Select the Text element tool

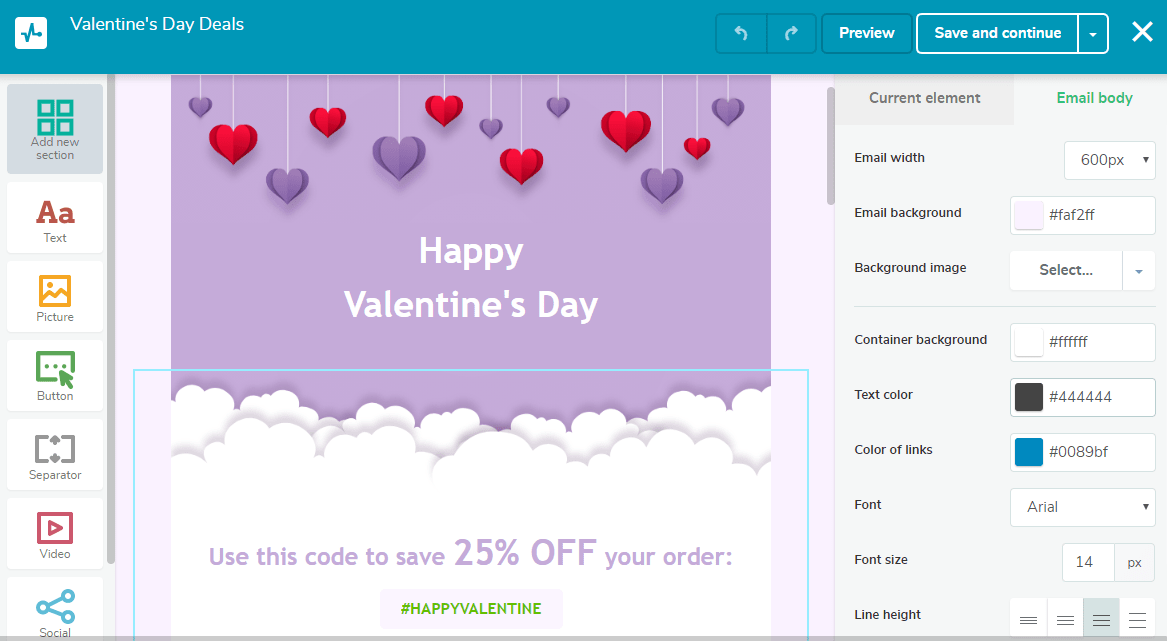55,217
